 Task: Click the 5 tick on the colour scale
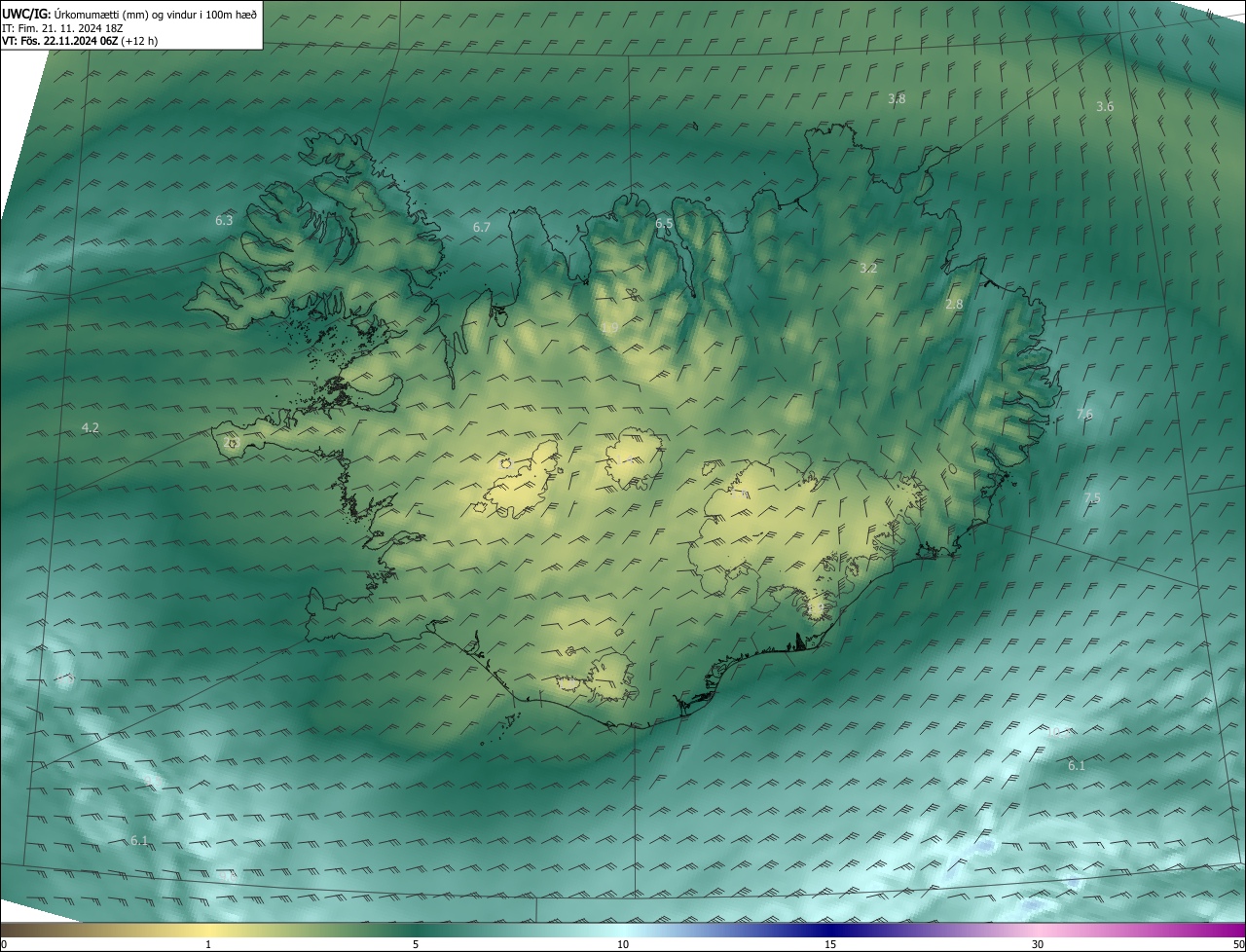click(416, 944)
